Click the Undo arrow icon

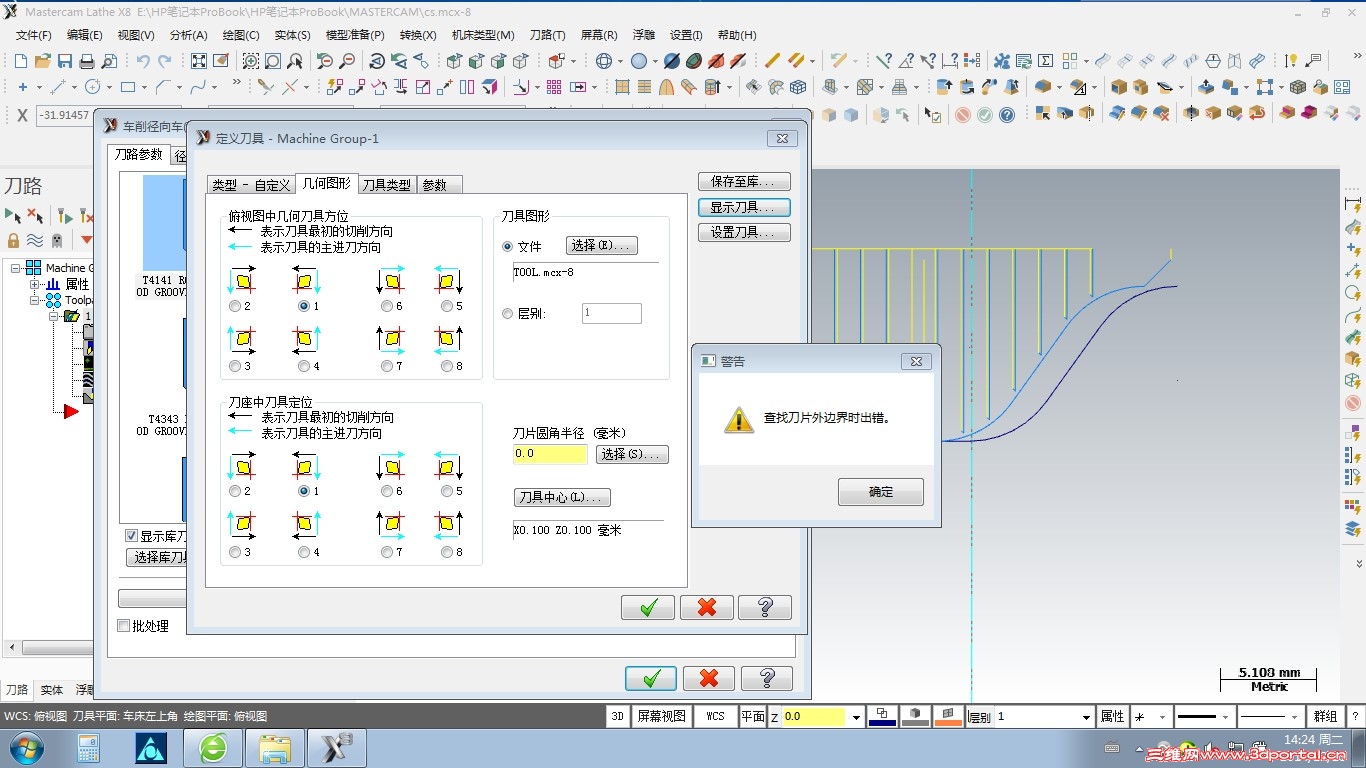143,61
